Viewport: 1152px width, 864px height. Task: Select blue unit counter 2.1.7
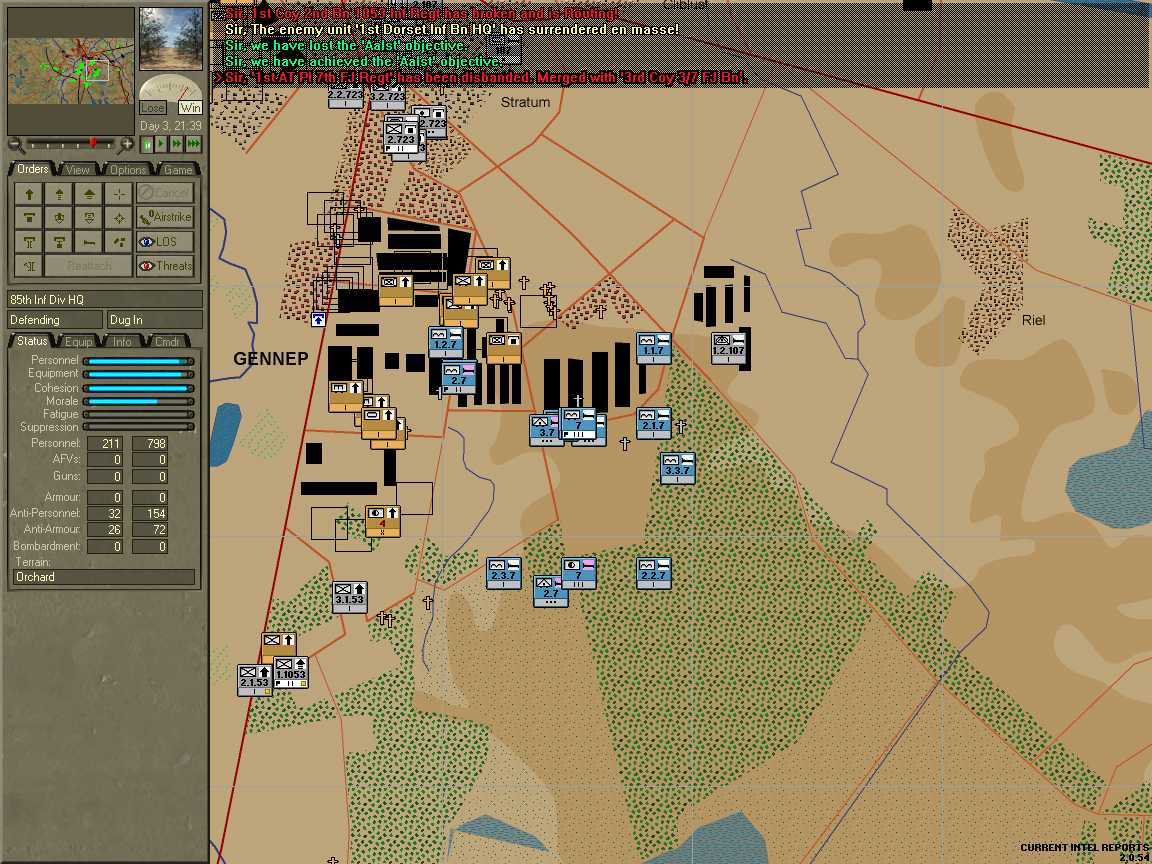click(x=654, y=423)
